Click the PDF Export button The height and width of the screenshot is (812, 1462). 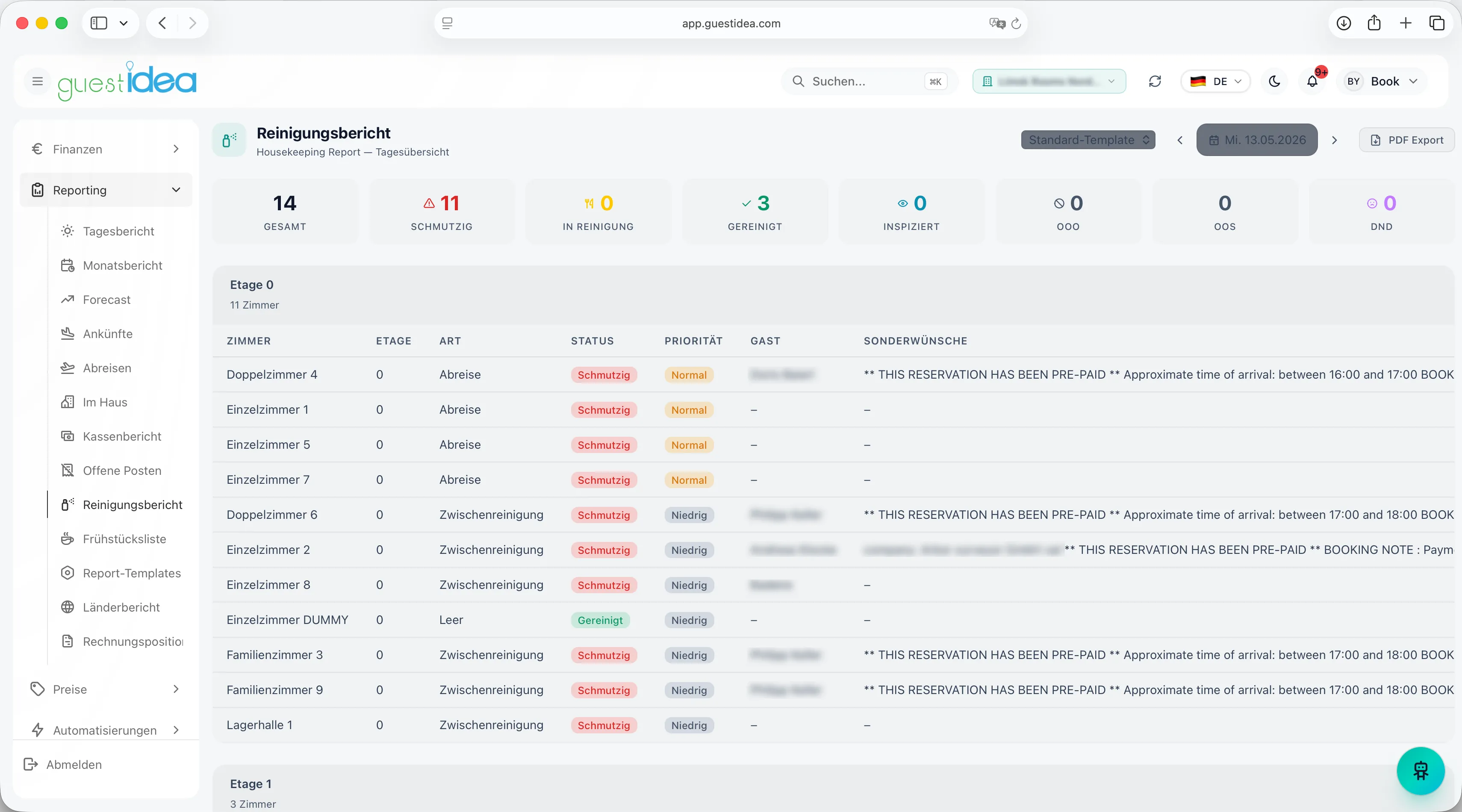(1406, 140)
